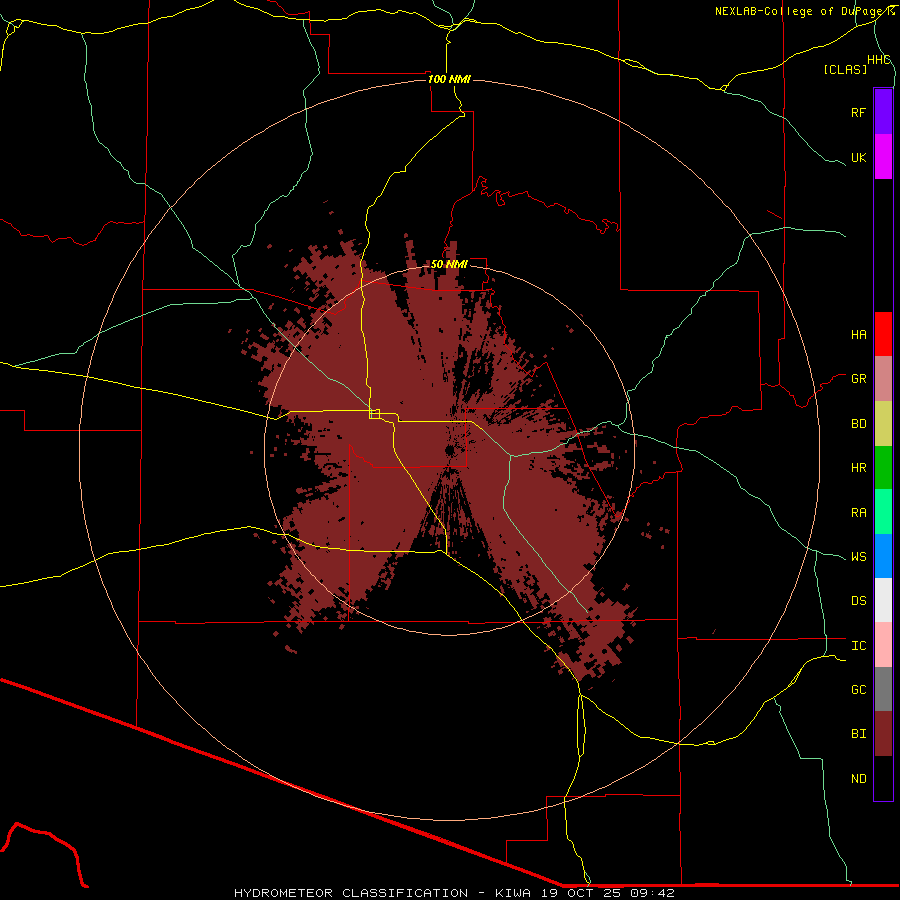Click the [CLAS] units label

coord(845,69)
